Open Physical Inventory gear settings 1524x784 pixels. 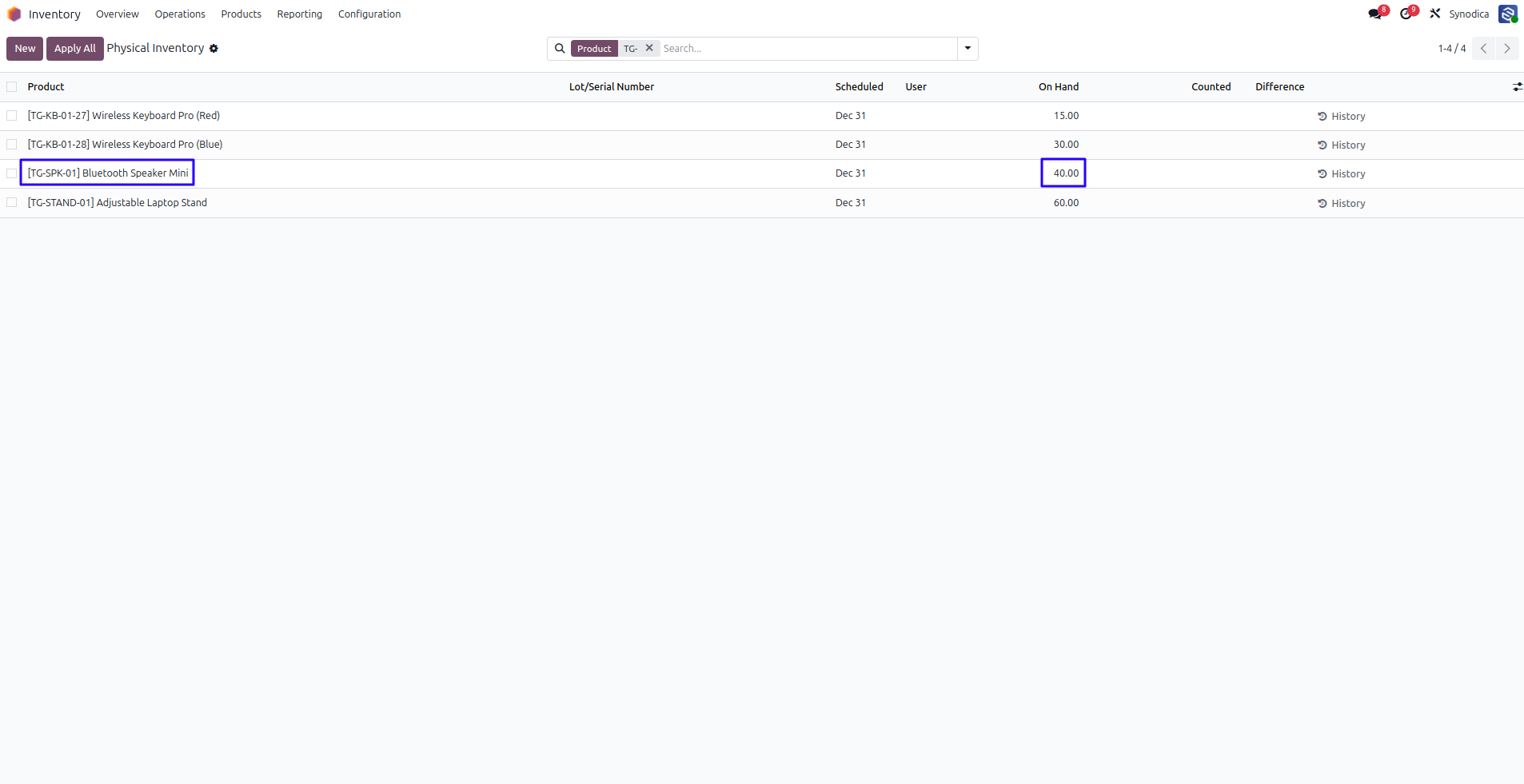(213, 49)
